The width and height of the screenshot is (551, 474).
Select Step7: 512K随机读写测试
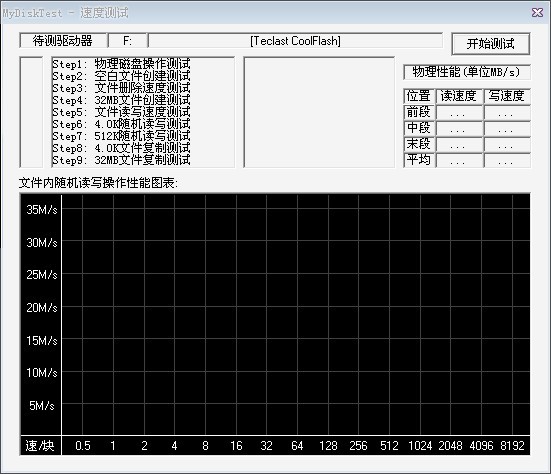click(x=122, y=136)
